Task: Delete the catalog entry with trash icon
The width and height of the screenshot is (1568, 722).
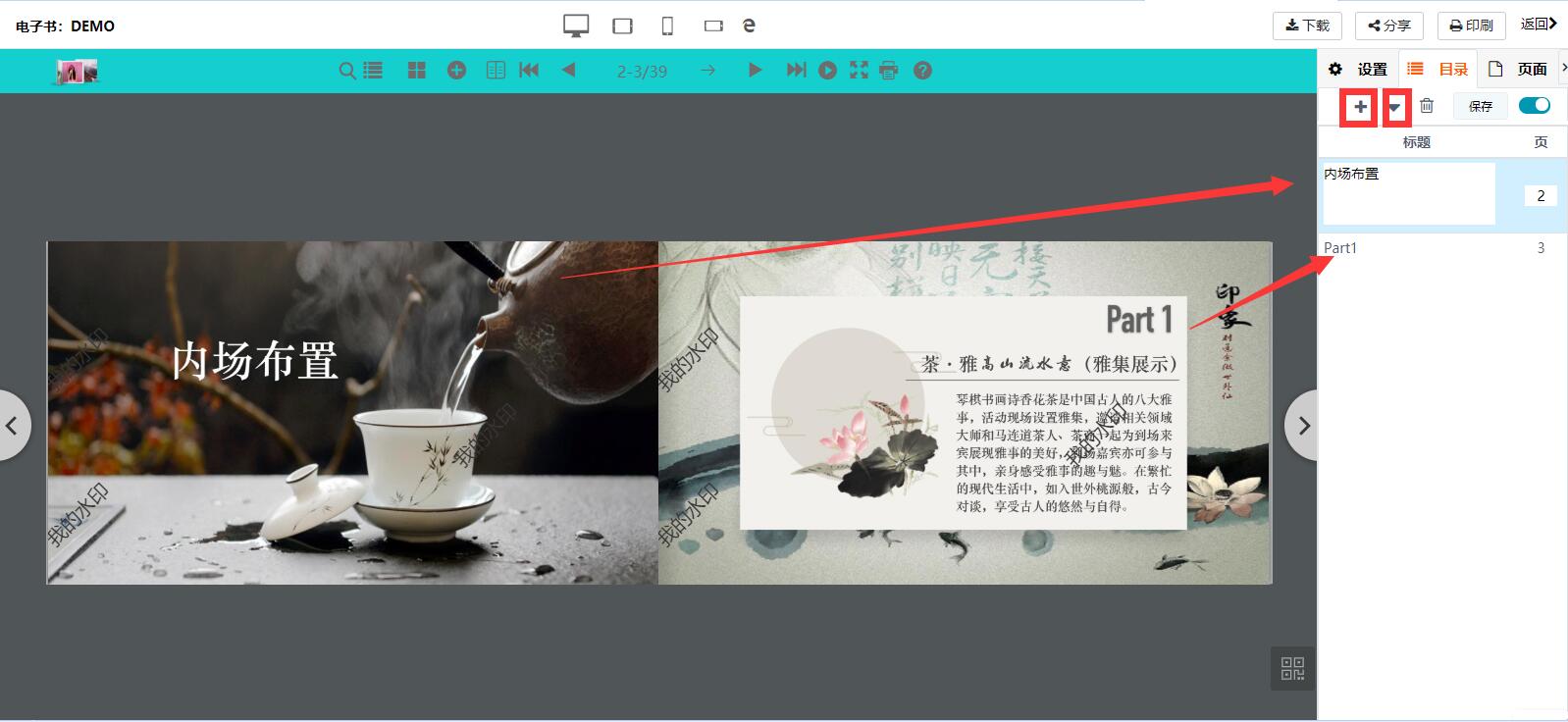Action: pyautogui.click(x=1427, y=106)
